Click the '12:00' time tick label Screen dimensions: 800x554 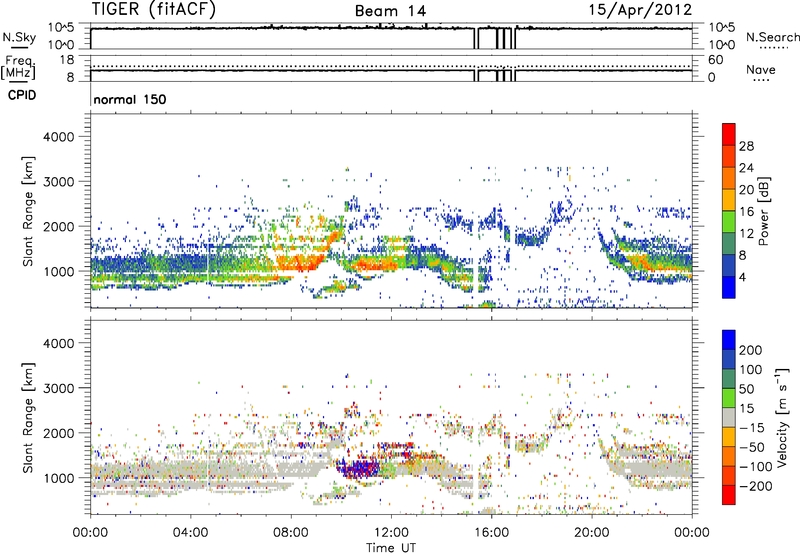[x=391, y=533]
